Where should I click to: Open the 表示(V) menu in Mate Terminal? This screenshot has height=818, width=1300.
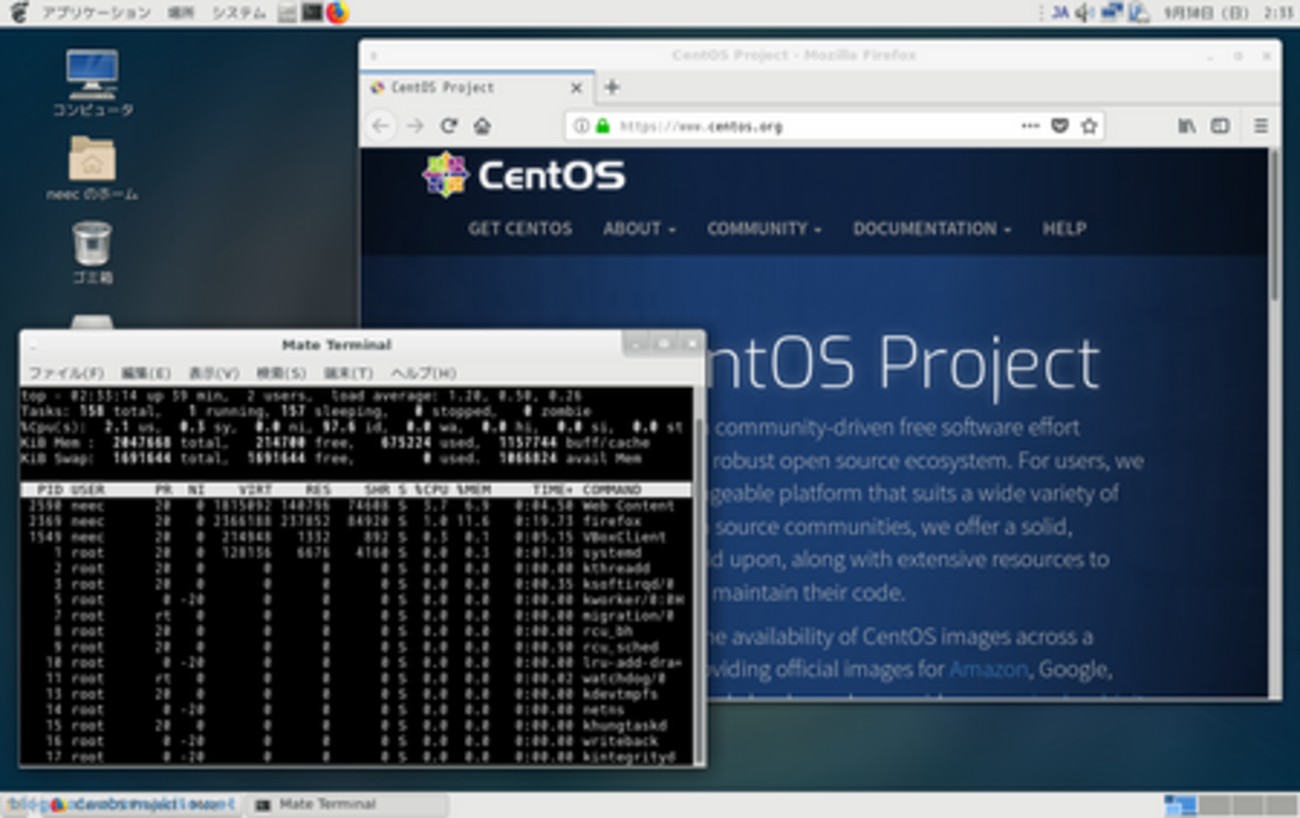214,373
